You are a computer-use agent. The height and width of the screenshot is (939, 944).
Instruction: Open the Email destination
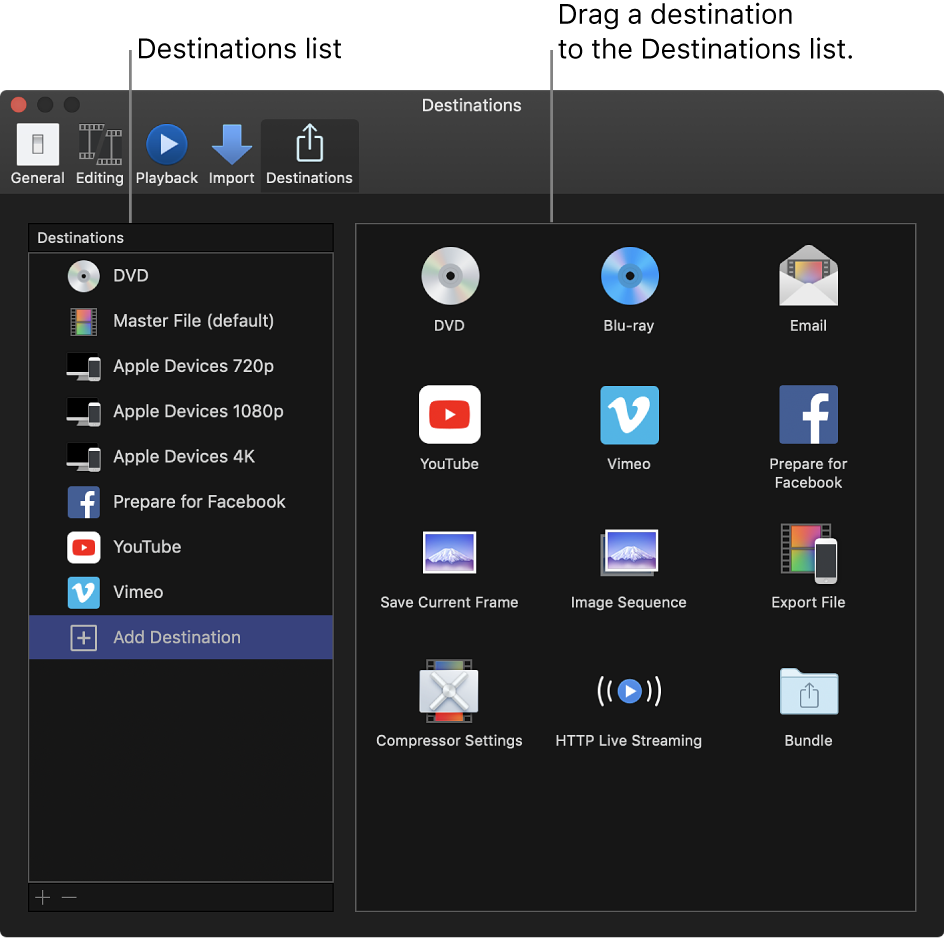click(x=808, y=276)
